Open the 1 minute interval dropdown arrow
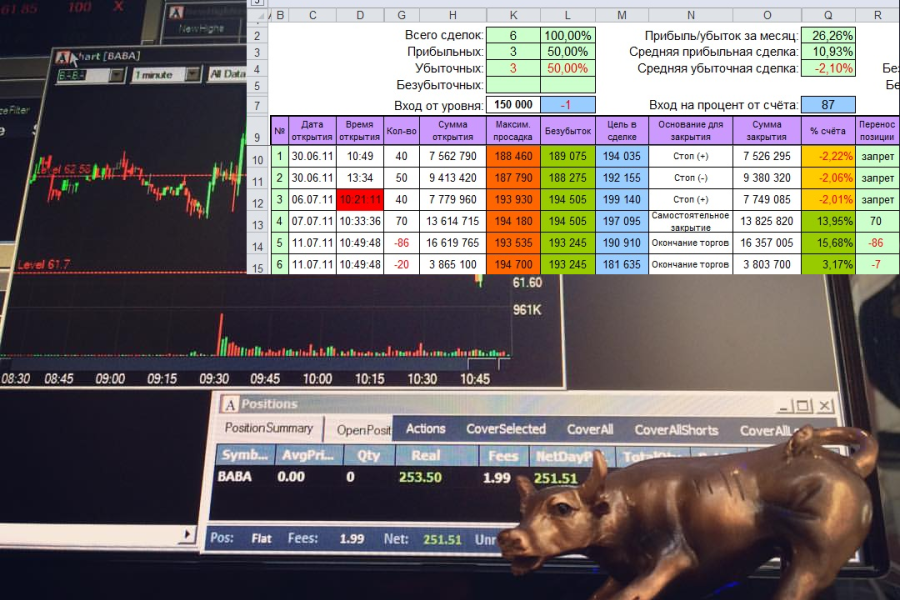Image resolution: width=900 pixels, height=600 pixels. [193, 74]
